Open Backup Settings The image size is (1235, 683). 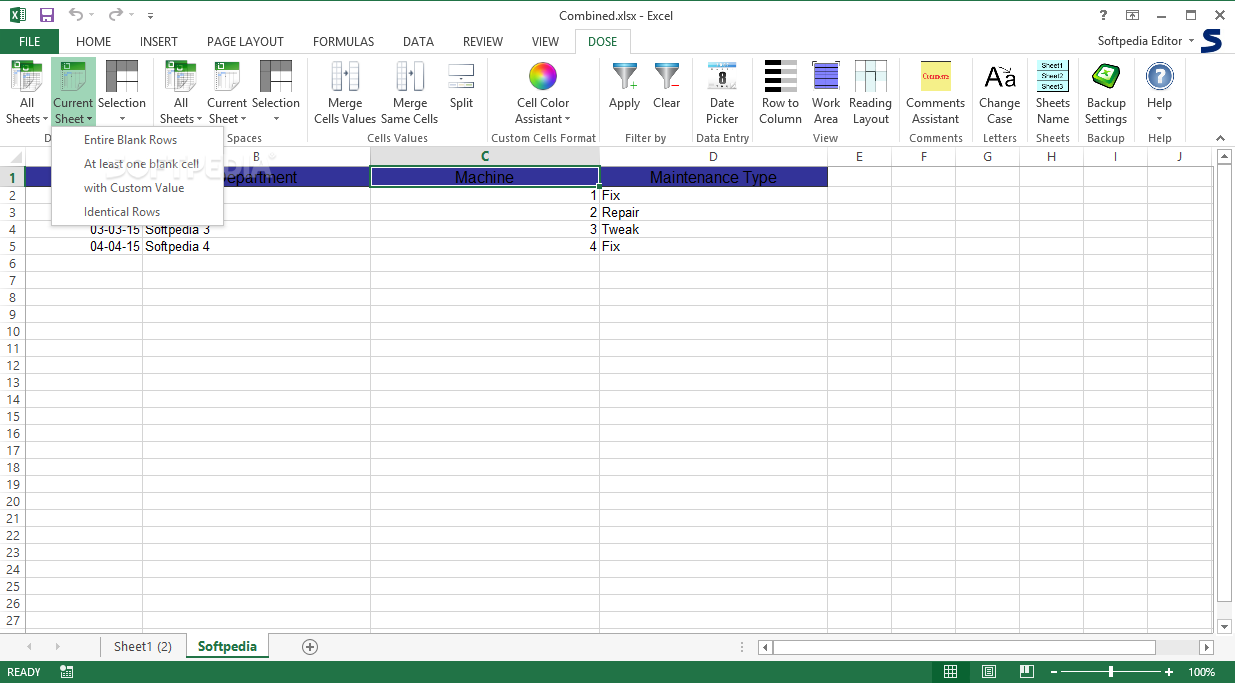pyautogui.click(x=1106, y=93)
